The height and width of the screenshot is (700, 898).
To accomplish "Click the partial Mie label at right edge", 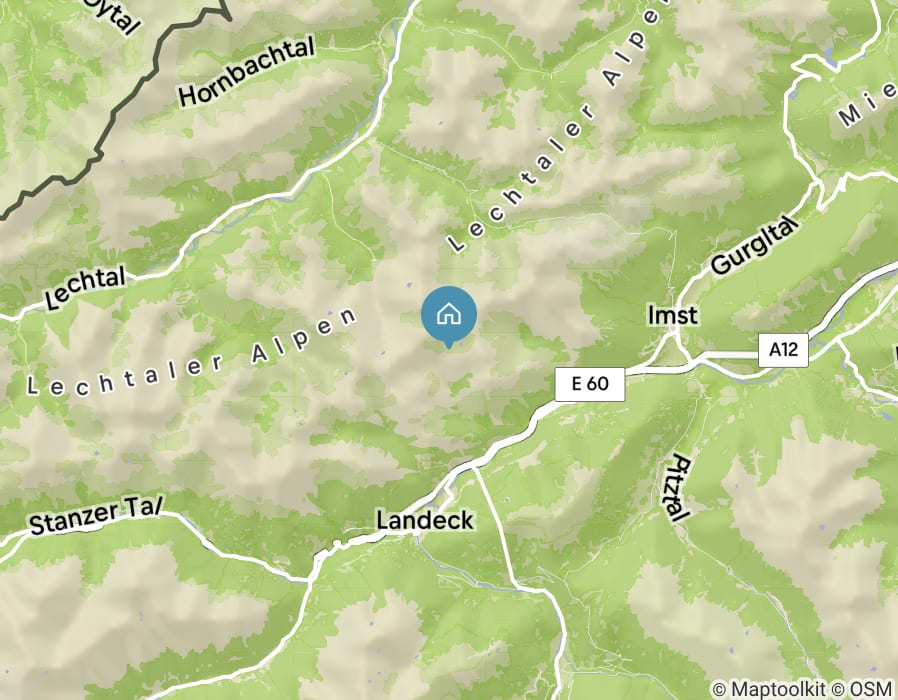I will [867, 106].
